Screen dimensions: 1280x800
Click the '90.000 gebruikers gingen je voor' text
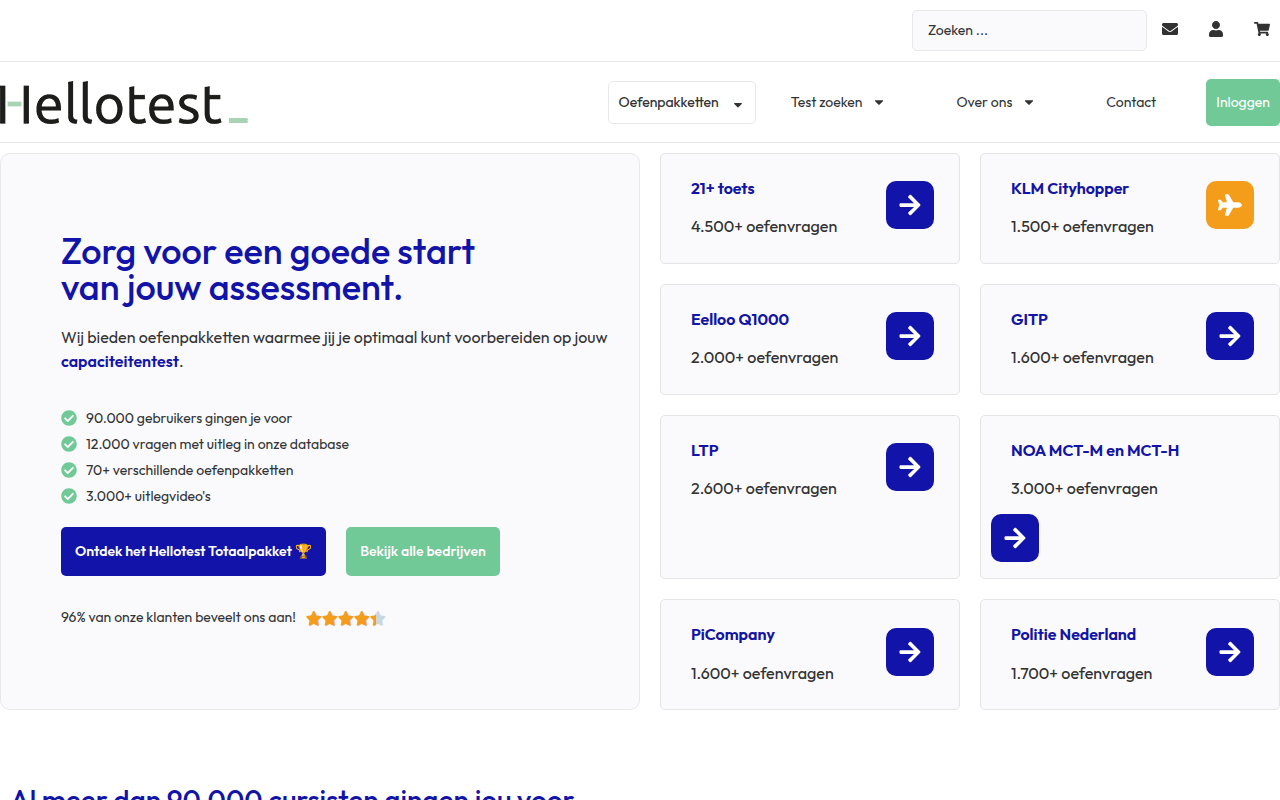(189, 418)
